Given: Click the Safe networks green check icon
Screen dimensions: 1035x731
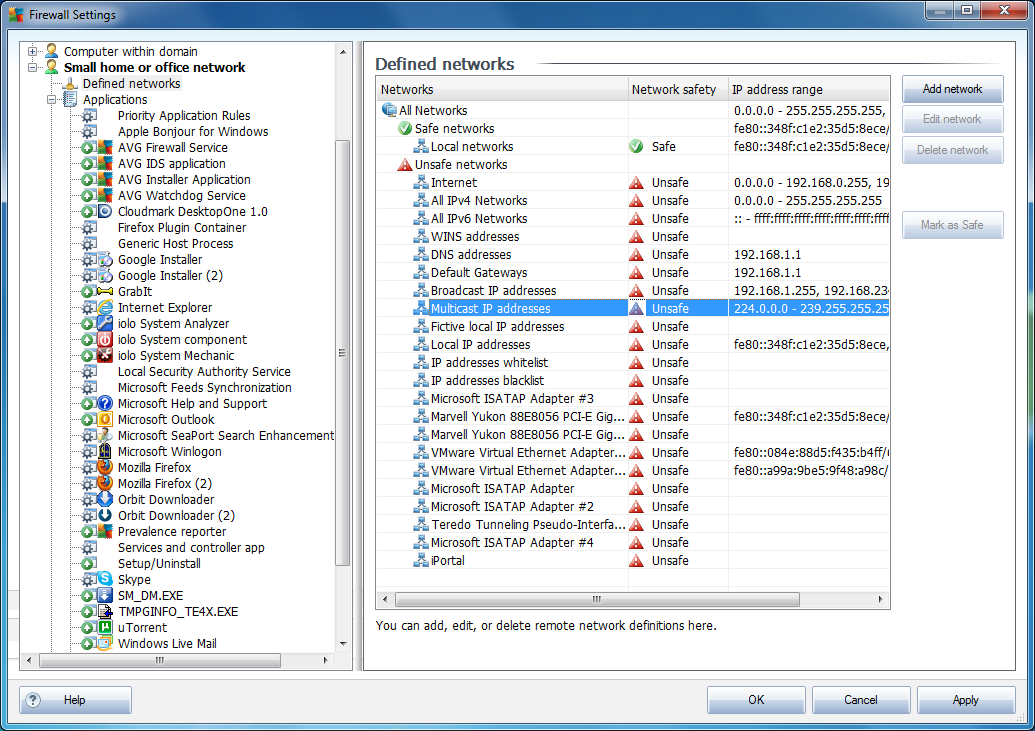Looking at the screenshot, I should [x=405, y=128].
